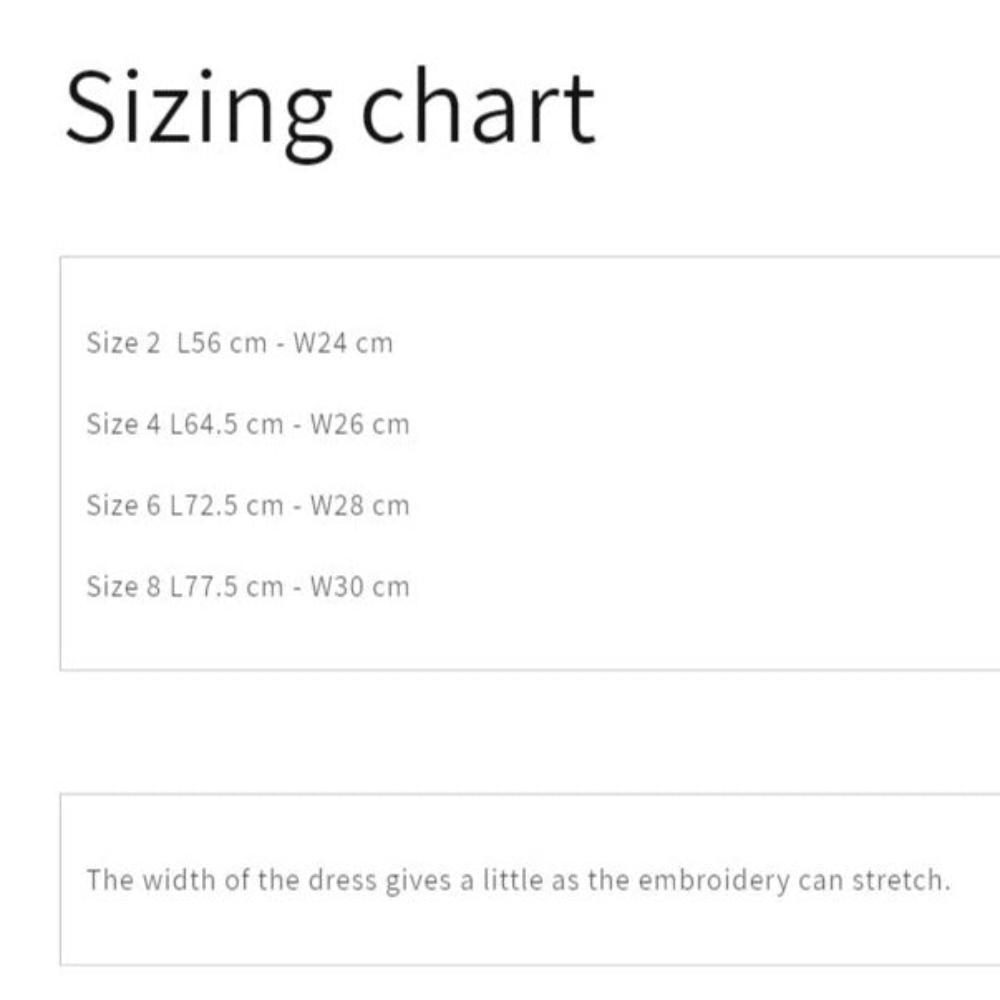Click the "W26 cm" width value
Image resolution: width=1000 pixels, height=1000 pixels.
(360, 425)
